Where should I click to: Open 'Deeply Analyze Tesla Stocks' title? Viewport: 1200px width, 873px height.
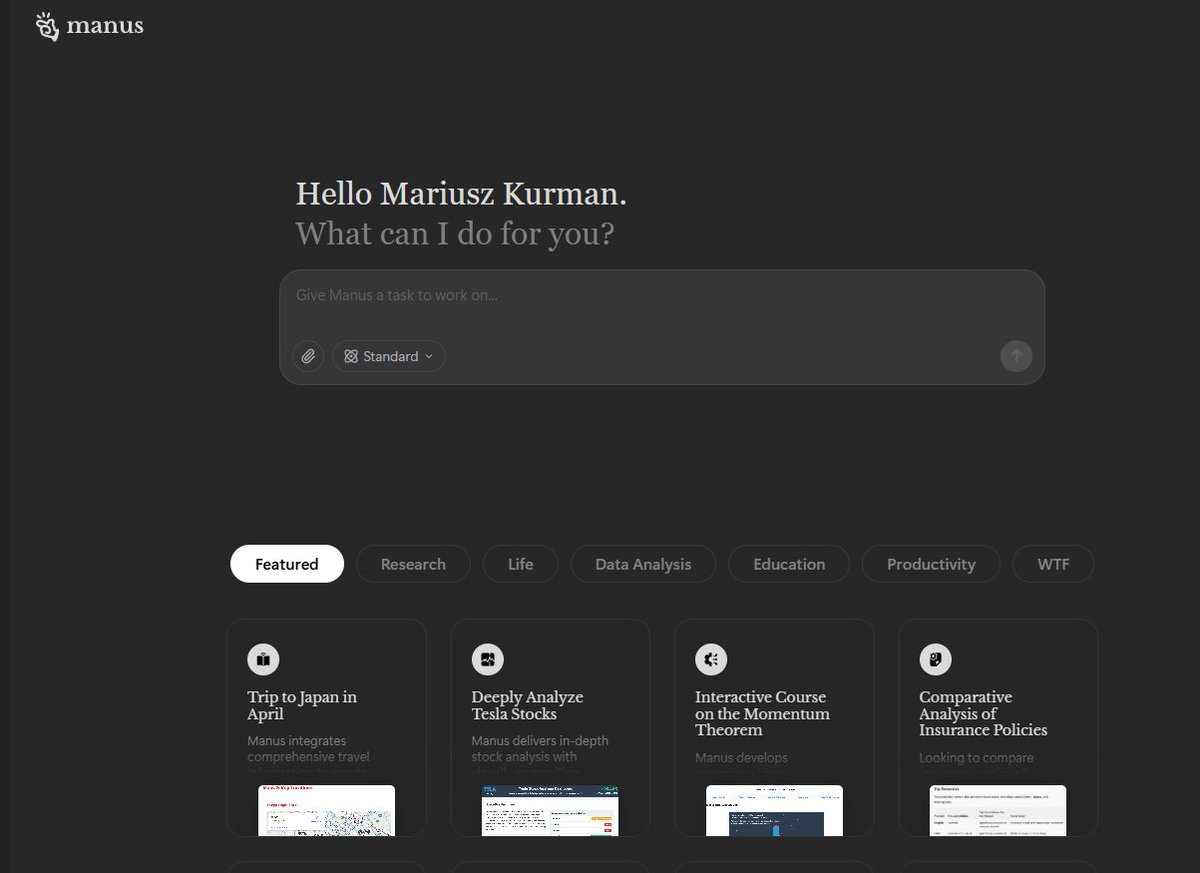pyautogui.click(x=527, y=705)
